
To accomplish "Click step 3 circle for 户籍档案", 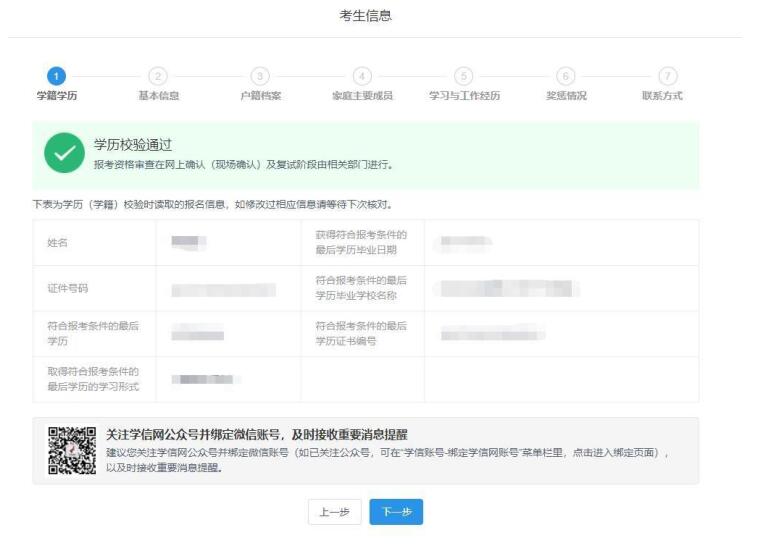I will [x=260, y=76].
